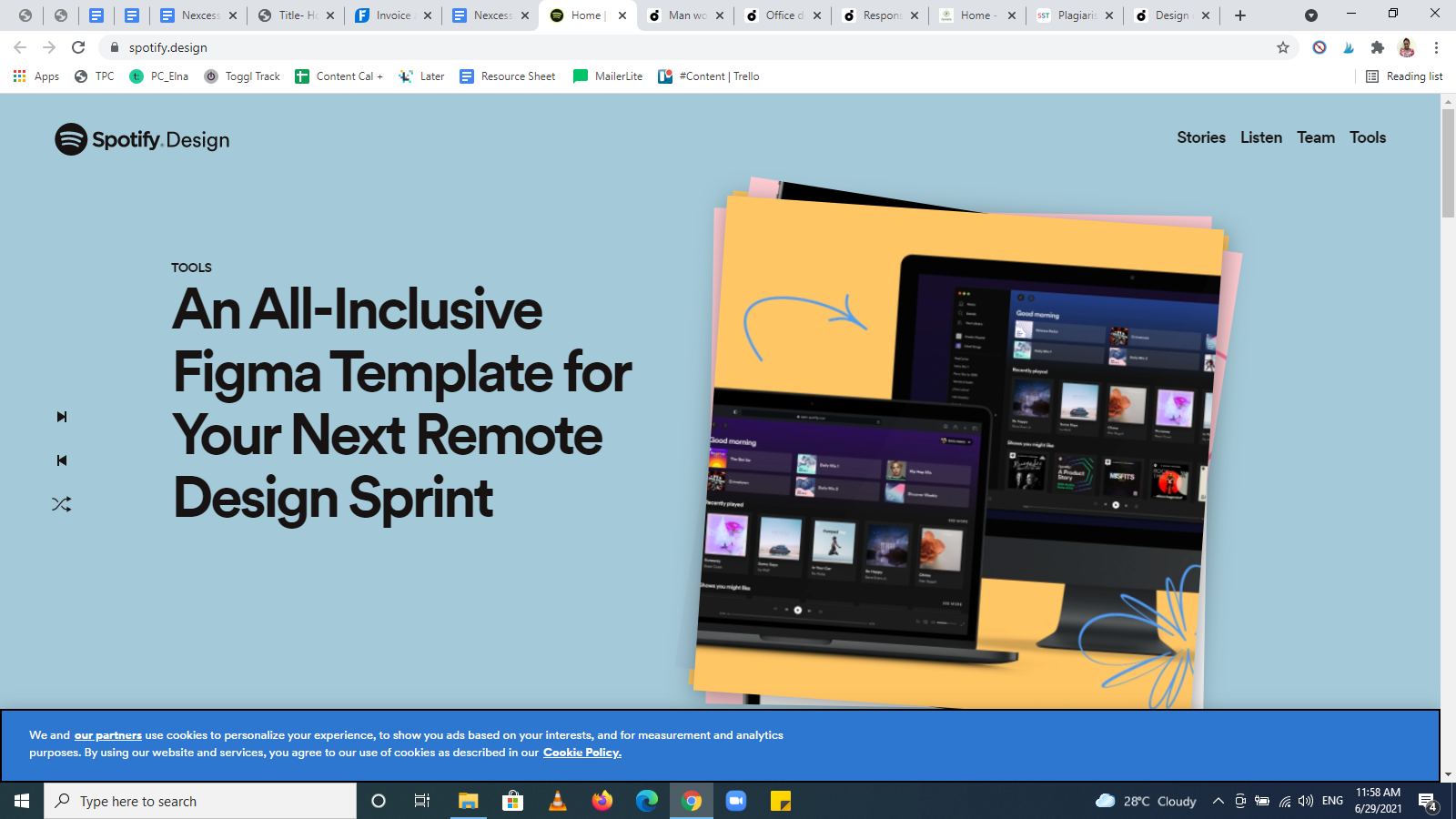This screenshot has height=819, width=1456.
Task: Open Task View in taskbar
Action: coord(422,801)
